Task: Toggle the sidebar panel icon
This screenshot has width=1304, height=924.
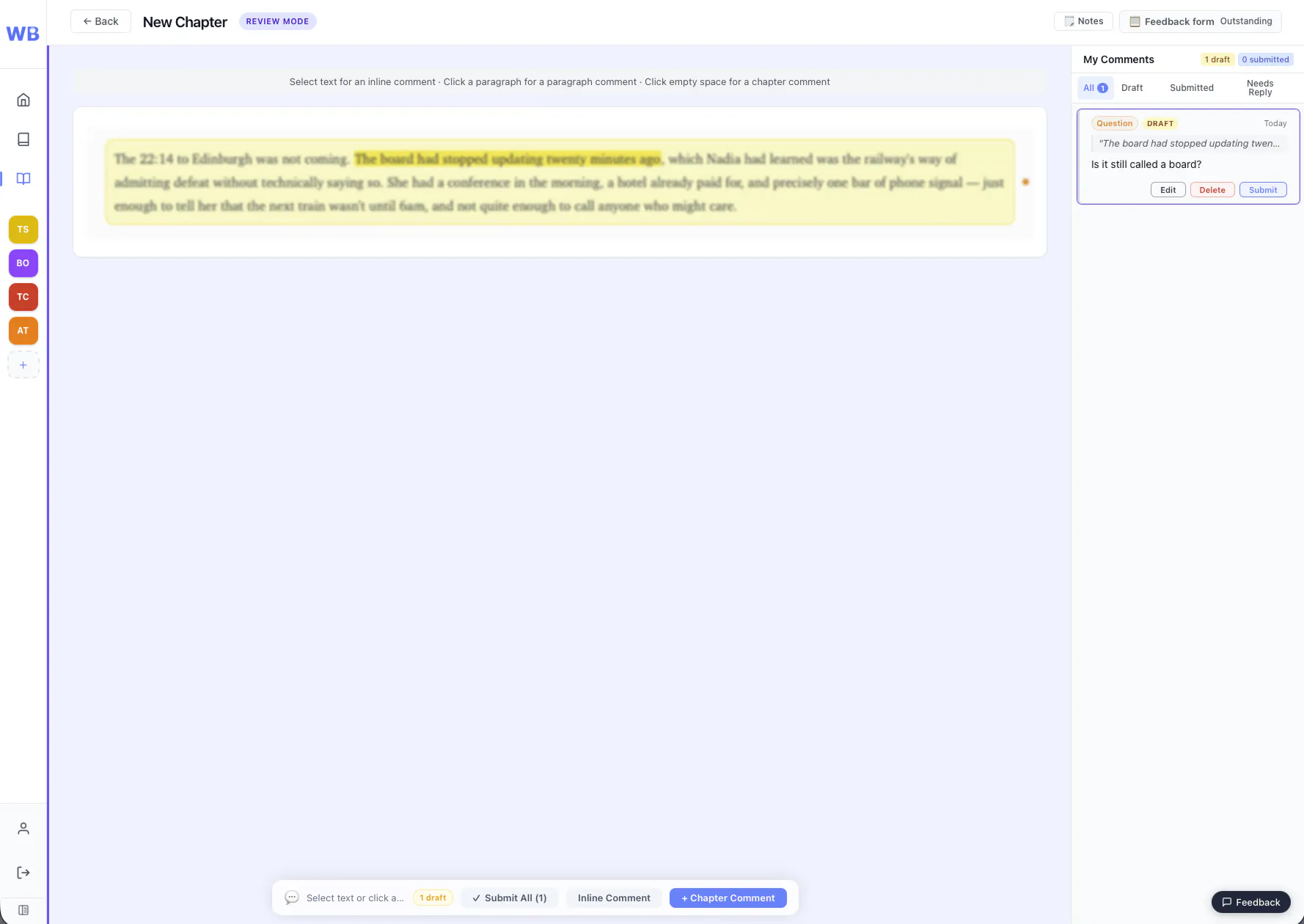Action: [23, 910]
